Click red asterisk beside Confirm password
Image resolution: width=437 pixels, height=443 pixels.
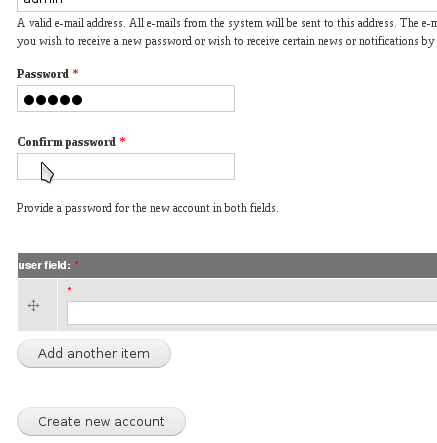point(122,140)
